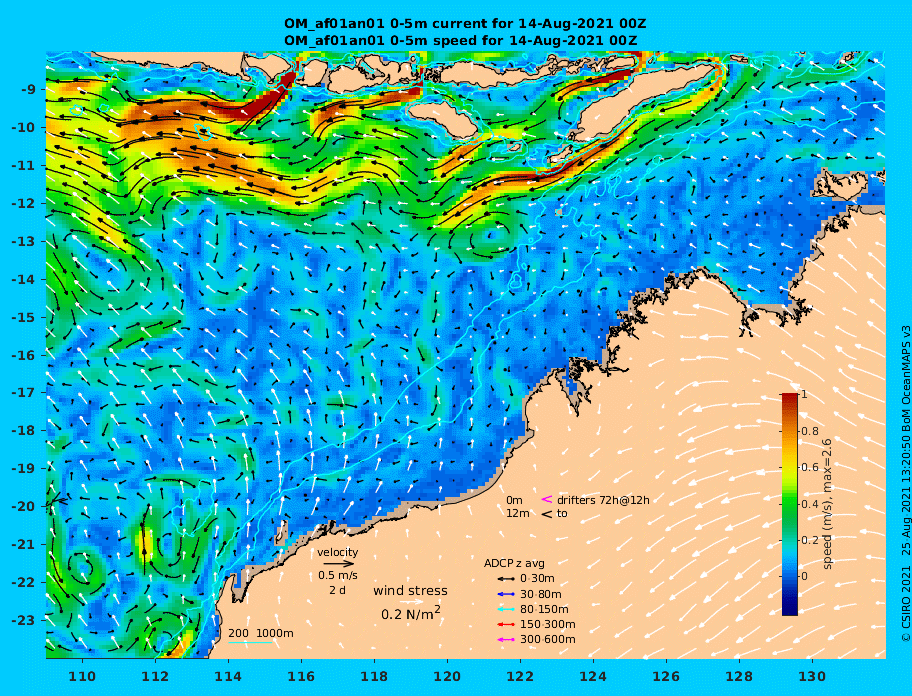
Task: Click the '0.5 m/s' velocity scale text
Action: click(x=338, y=576)
